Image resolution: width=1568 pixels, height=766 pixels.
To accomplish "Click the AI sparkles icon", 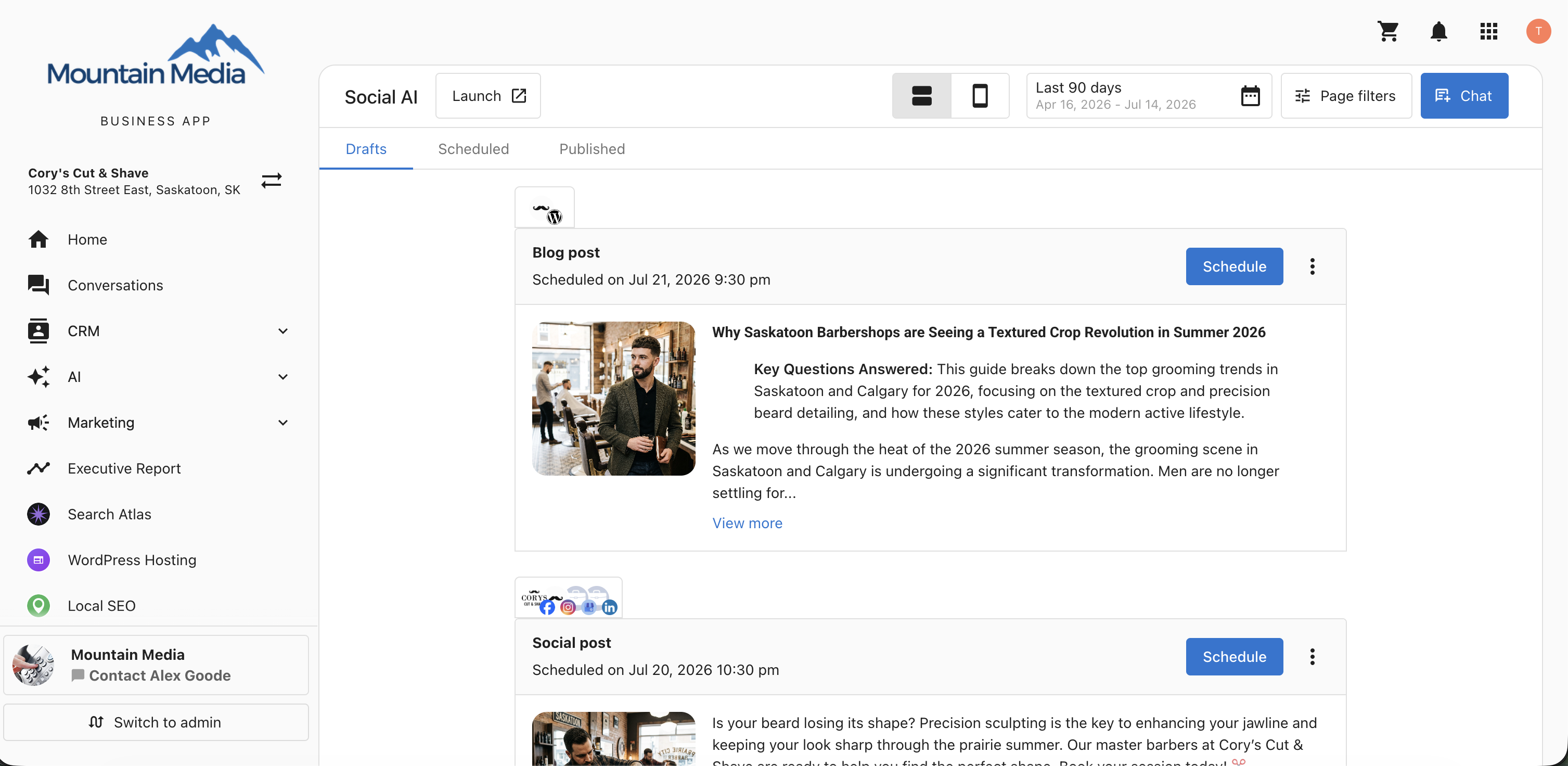I will 38,376.
